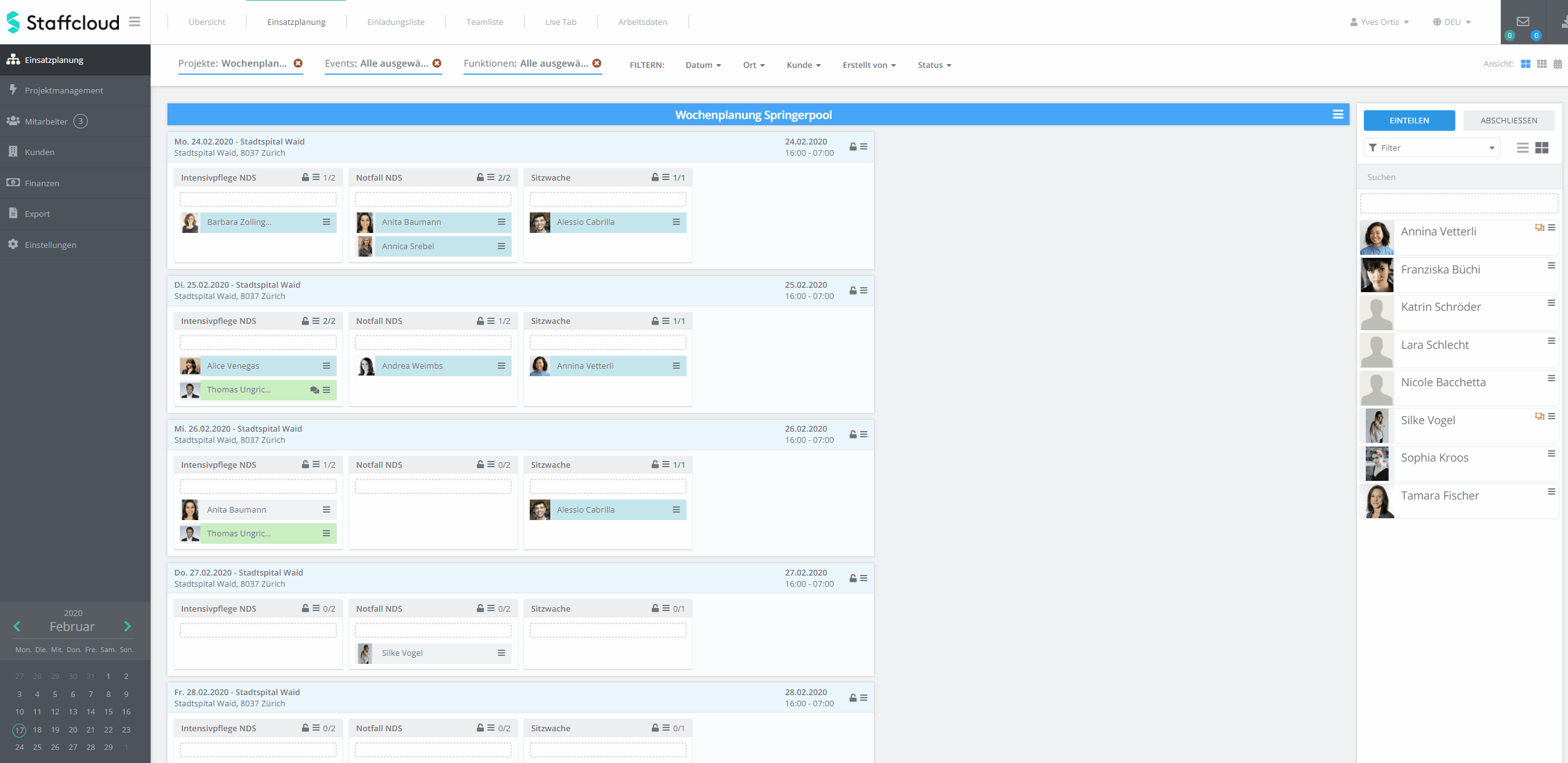Open the Status filter dropdown
This screenshot has width=1568, height=763.
pyautogui.click(x=934, y=65)
